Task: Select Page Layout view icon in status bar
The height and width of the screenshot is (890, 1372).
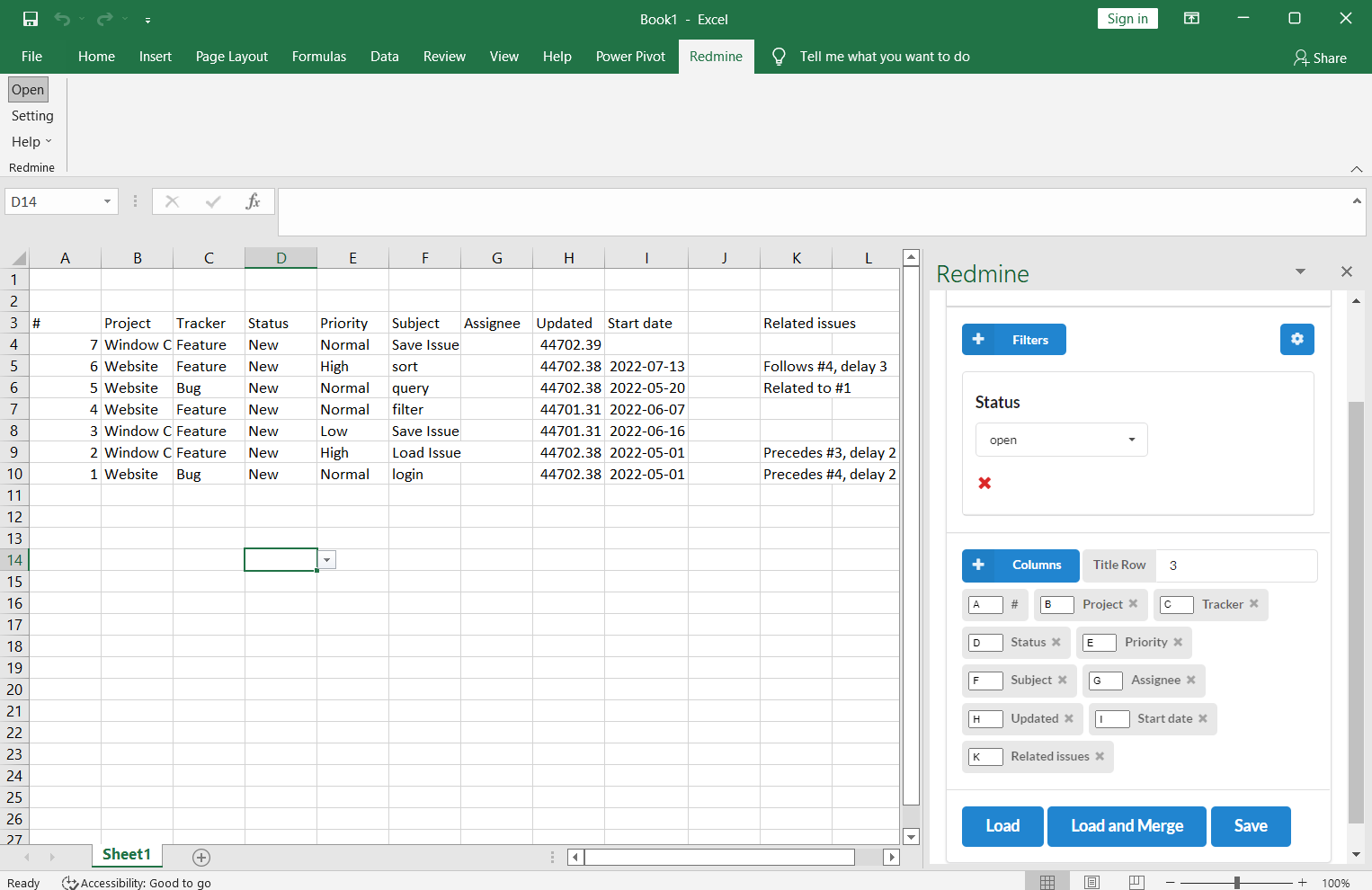Action: [1091, 882]
